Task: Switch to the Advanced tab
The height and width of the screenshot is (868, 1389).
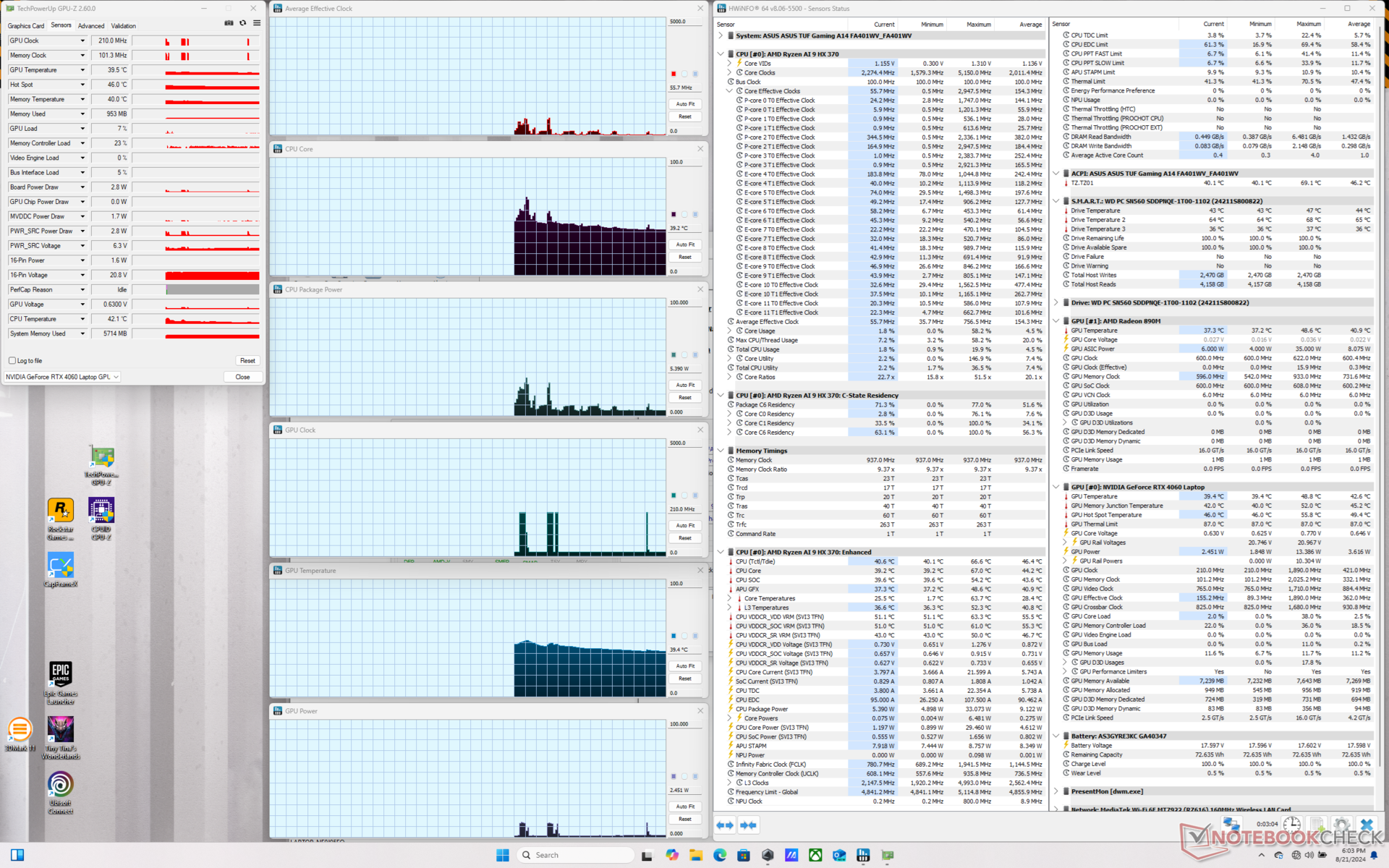Action: coord(91,25)
